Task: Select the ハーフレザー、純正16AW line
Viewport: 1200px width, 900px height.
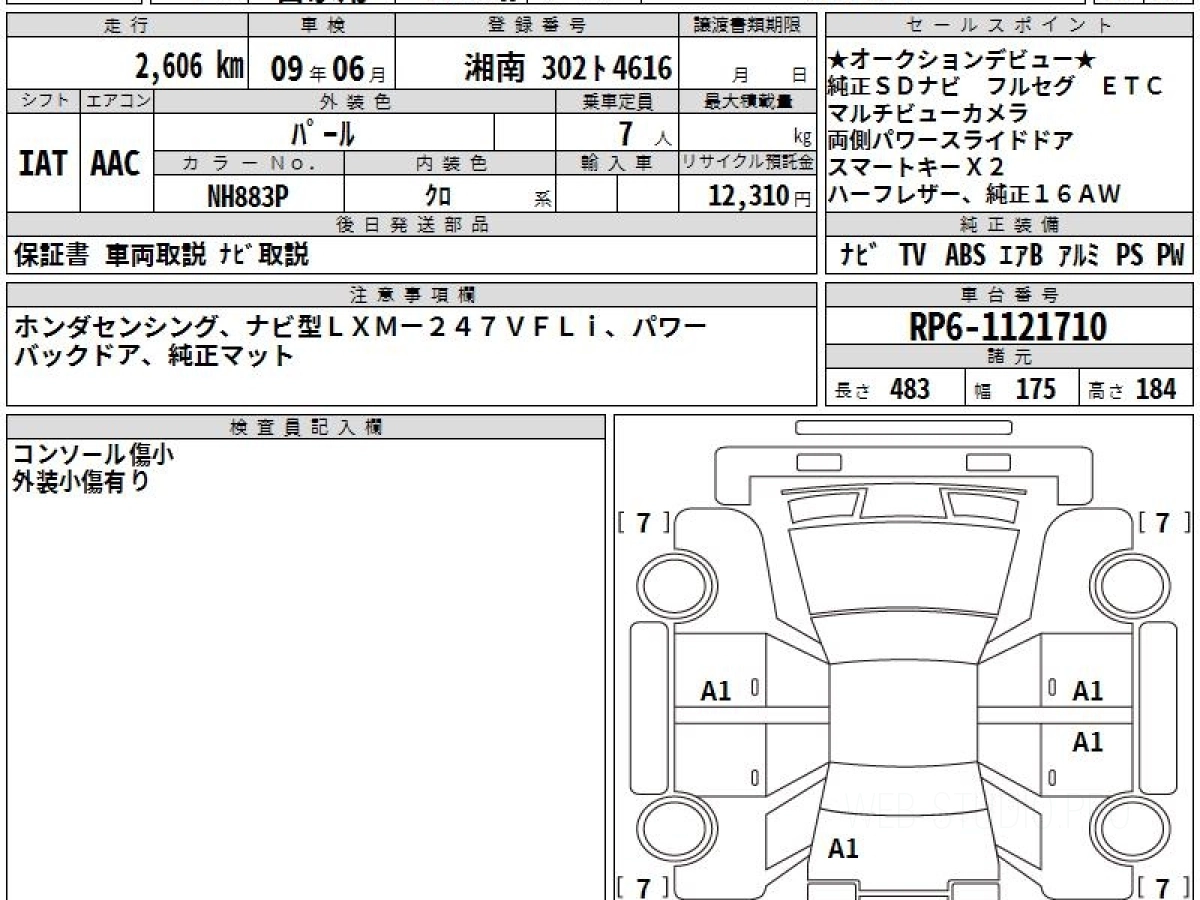Action: pyautogui.click(x=975, y=194)
